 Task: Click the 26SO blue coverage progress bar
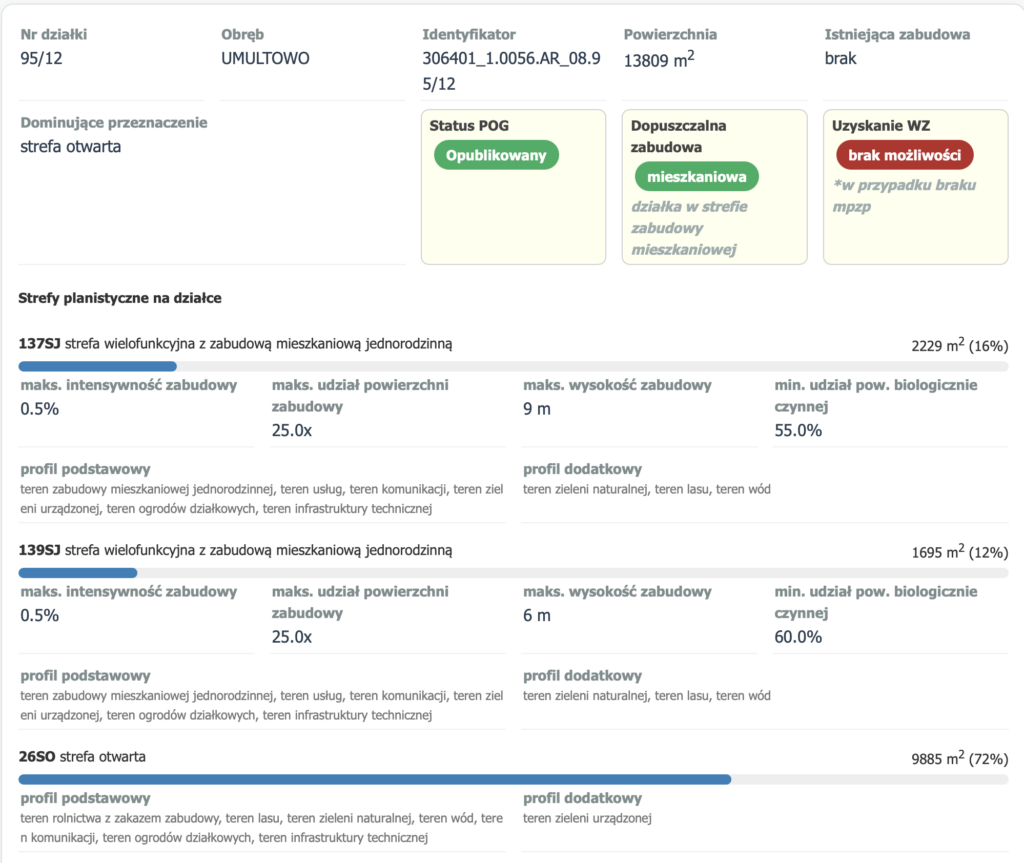pos(375,779)
